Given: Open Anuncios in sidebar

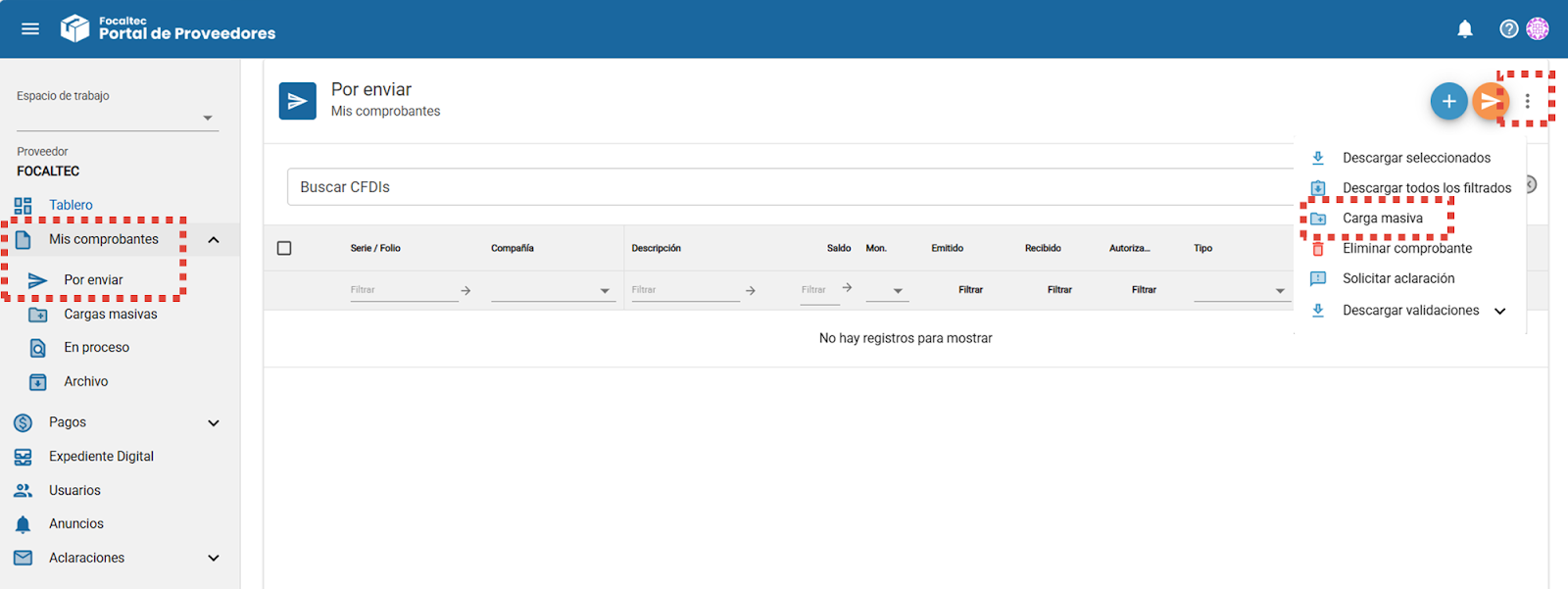Looking at the screenshot, I should coord(76,524).
